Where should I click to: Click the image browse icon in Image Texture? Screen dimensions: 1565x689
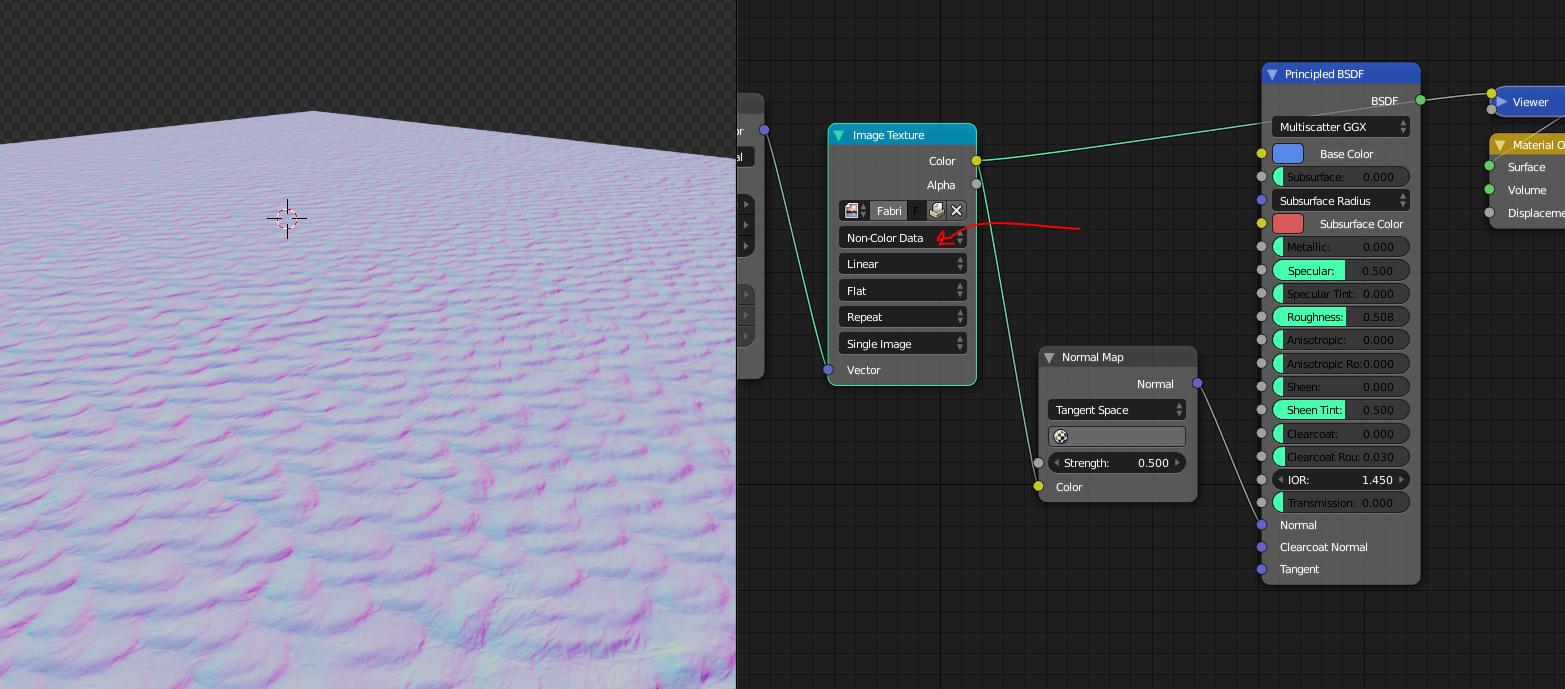click(x=853, y=211)
